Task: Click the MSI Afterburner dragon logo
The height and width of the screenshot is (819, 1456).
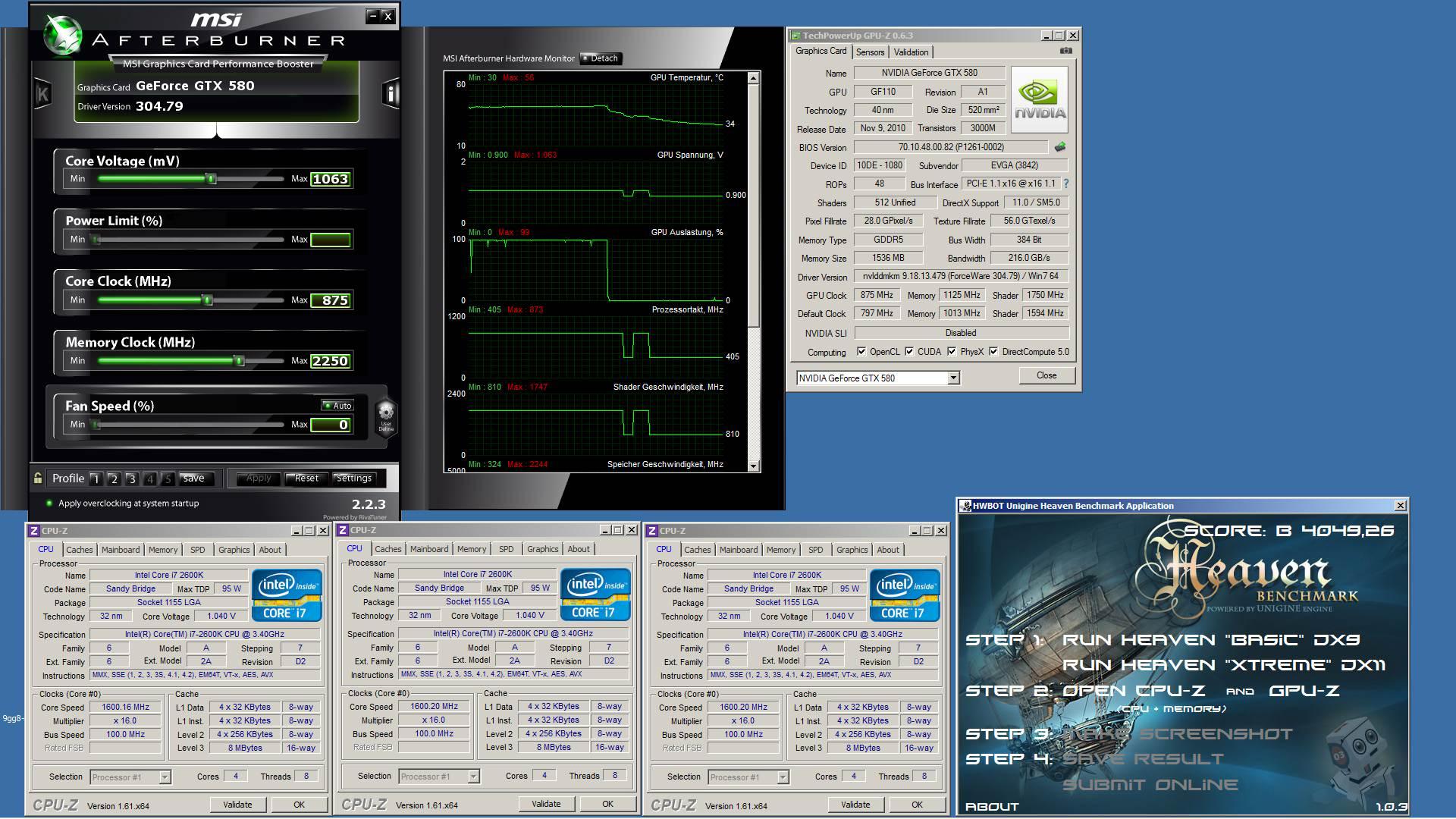Action: pos(62,34)
